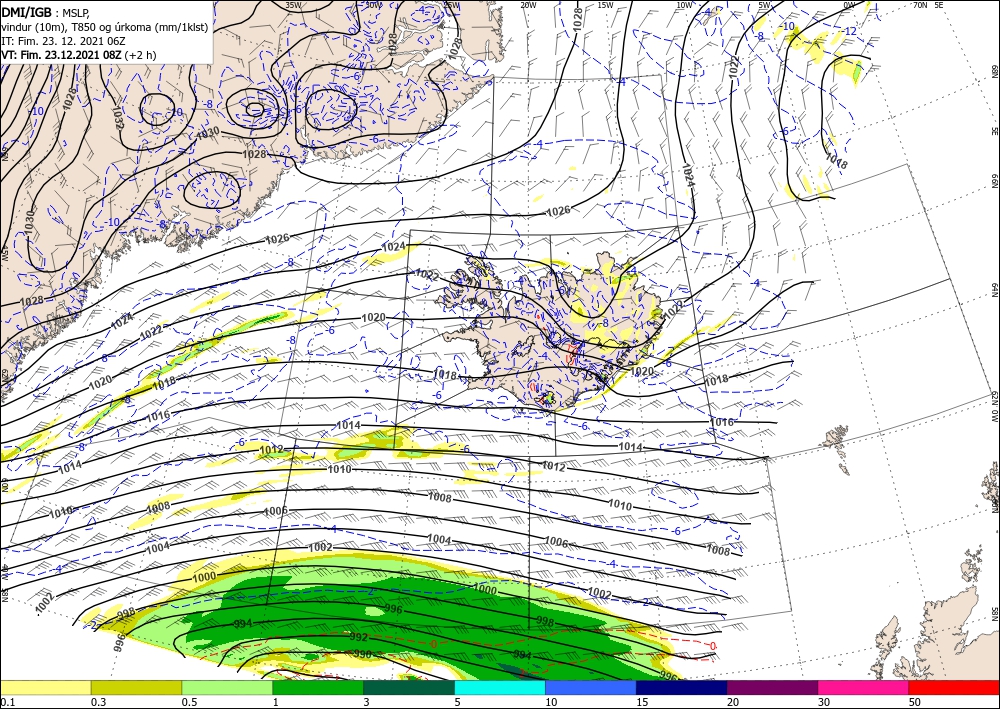Select the magenta 30–50 legend swatch
The width and height of the screenshot is (1000, 709).
(864, 687)
